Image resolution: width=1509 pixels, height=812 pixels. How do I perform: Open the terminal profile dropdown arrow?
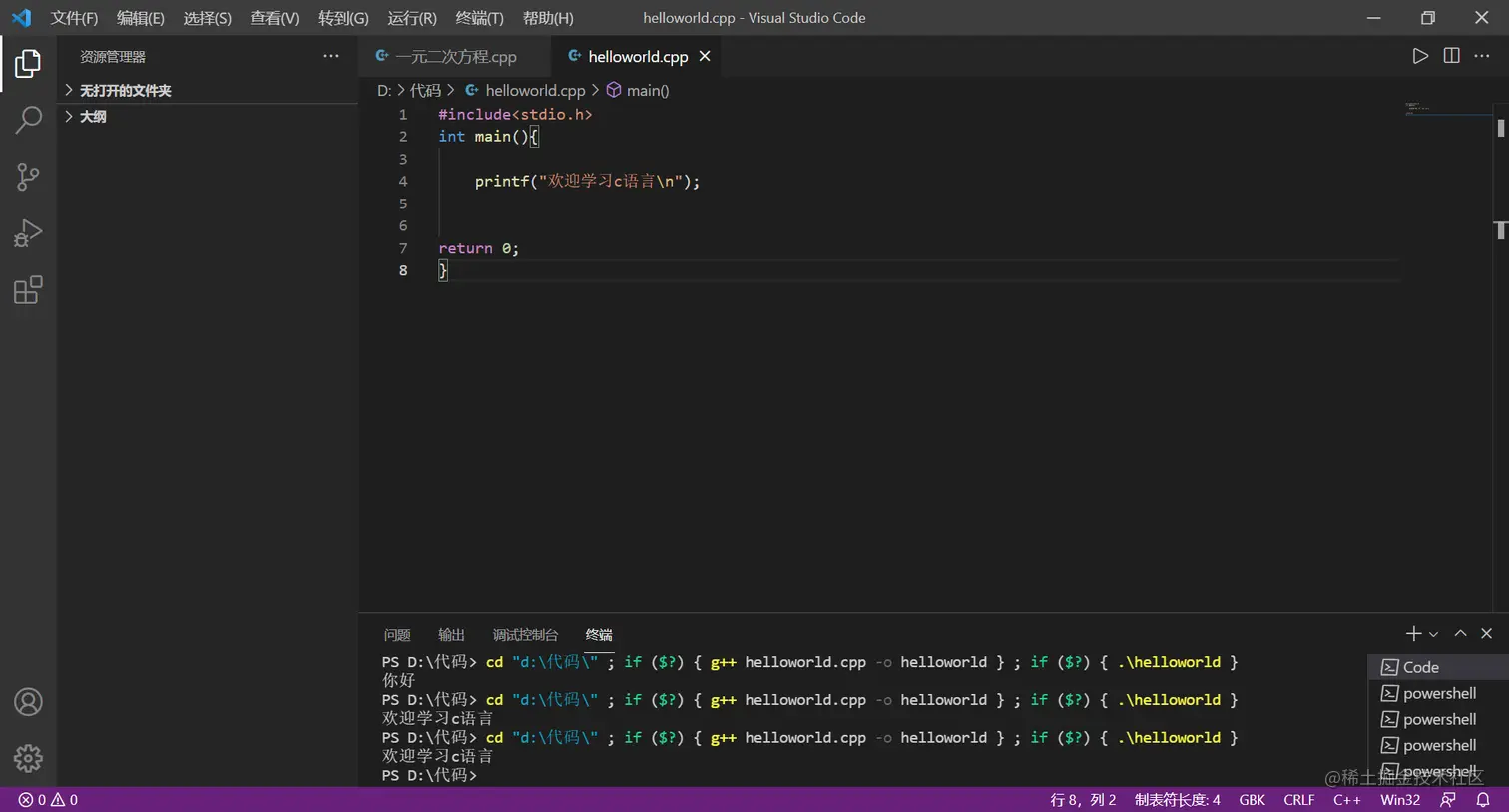(x=1434, y=633)
